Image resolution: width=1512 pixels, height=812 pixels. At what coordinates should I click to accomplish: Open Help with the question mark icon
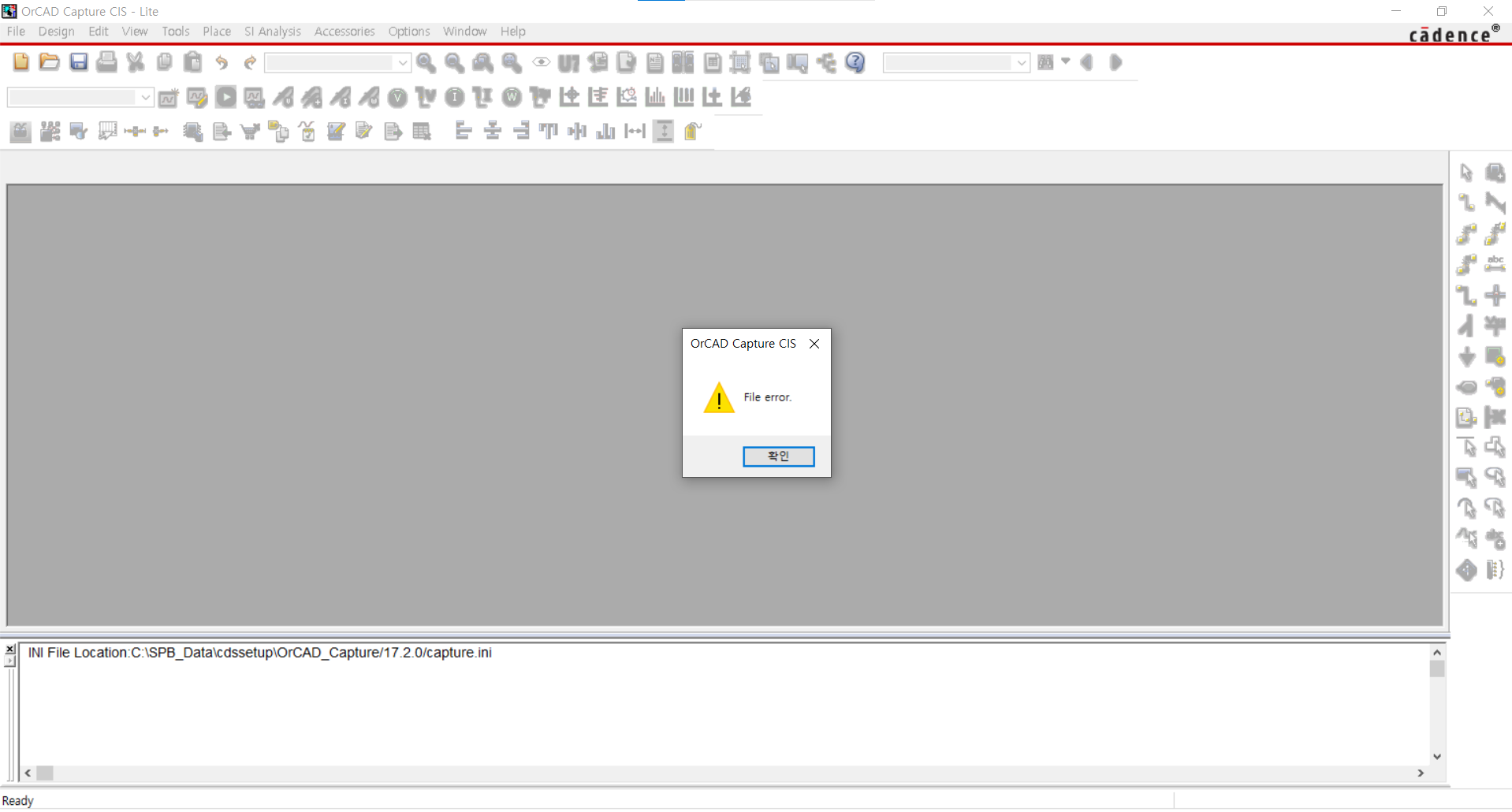coord(855,62)
